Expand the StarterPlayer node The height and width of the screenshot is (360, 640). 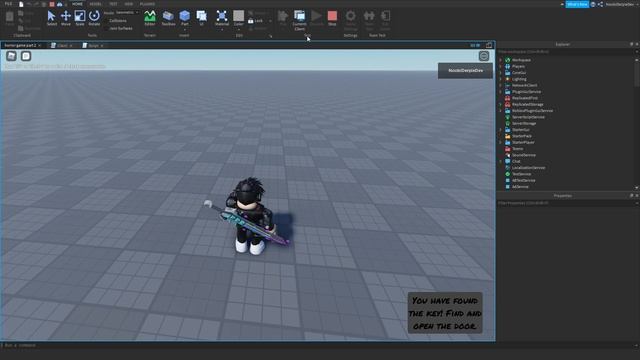coord(501,142)
